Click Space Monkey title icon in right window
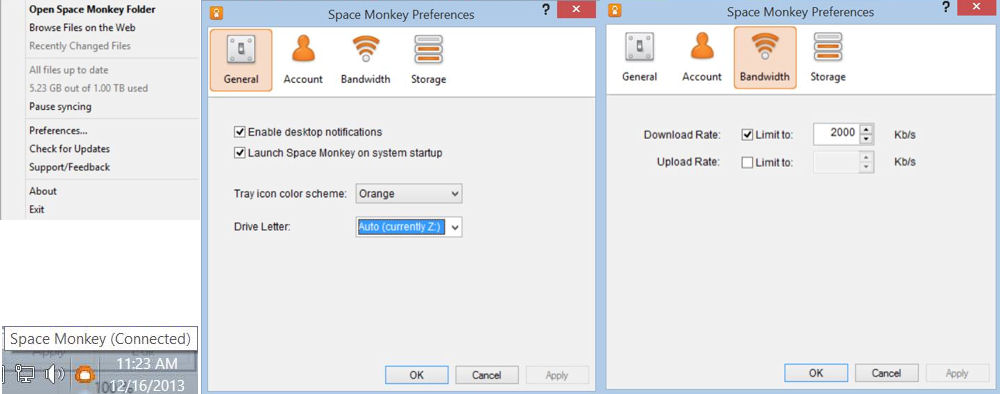 tap(615, 10)
